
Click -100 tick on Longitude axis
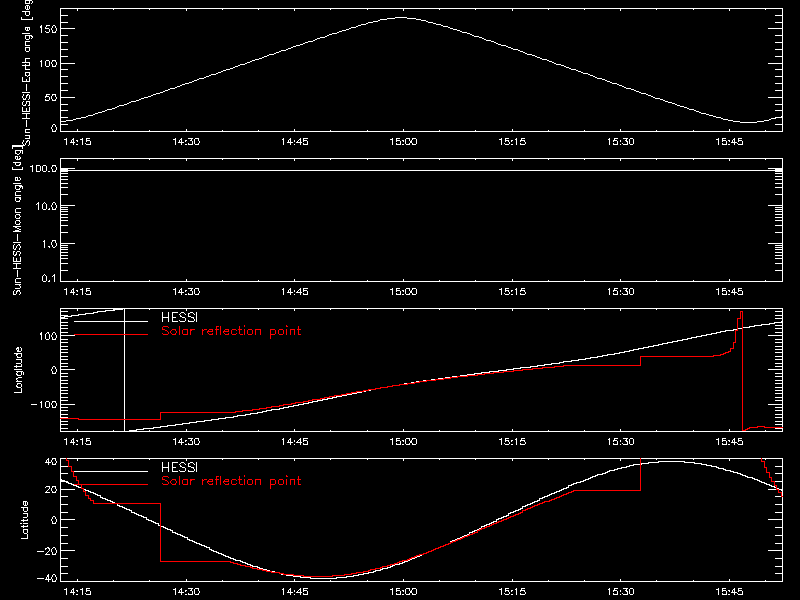pyautogui.click(x=44, y=404)
